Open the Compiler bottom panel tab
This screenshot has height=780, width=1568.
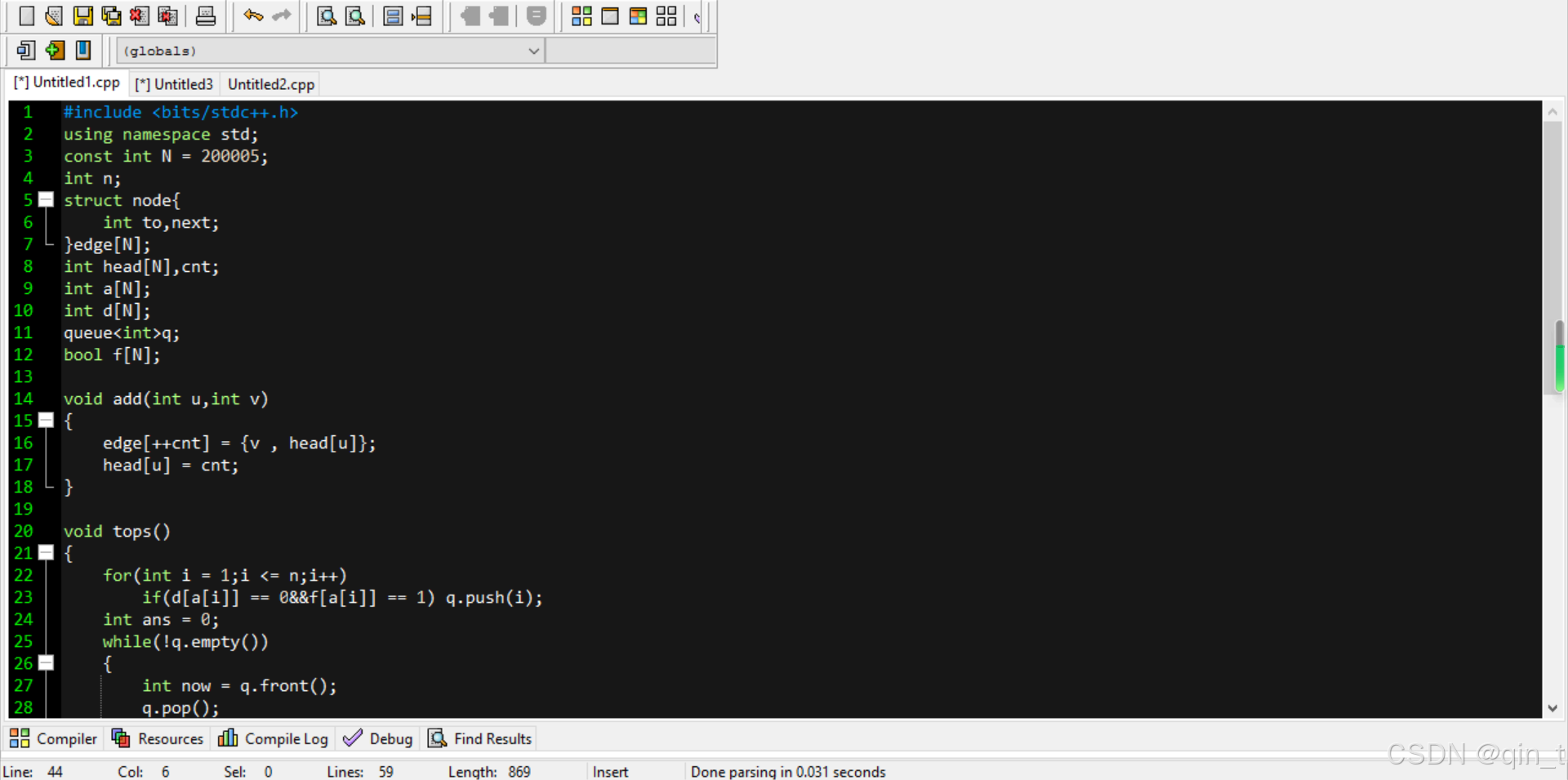[x=54, y=738]
